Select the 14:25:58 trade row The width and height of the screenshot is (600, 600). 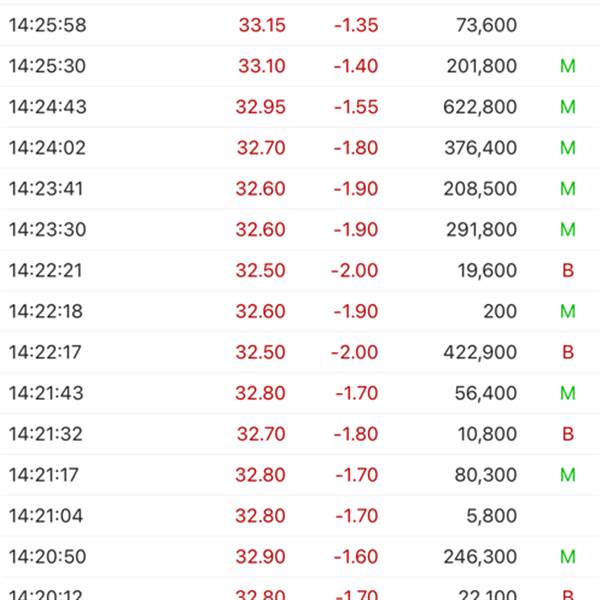click(x=300, y=25)
